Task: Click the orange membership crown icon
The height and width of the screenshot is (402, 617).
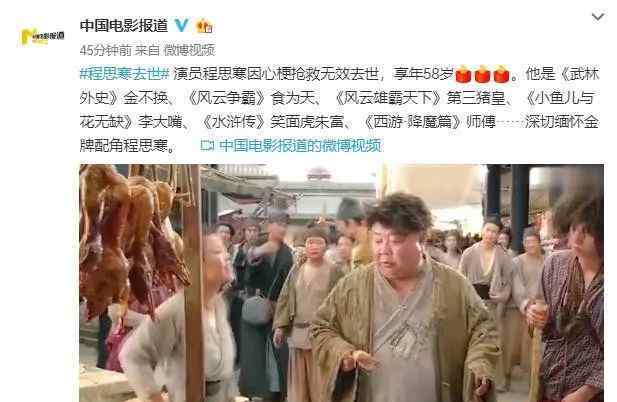Action: click(x=205, y=26)
